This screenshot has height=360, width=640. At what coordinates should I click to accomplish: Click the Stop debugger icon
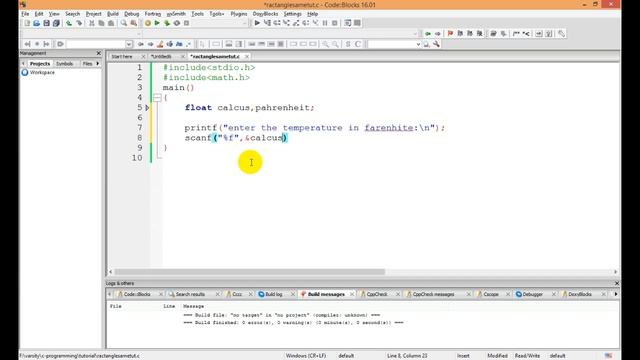coord(335,23)
